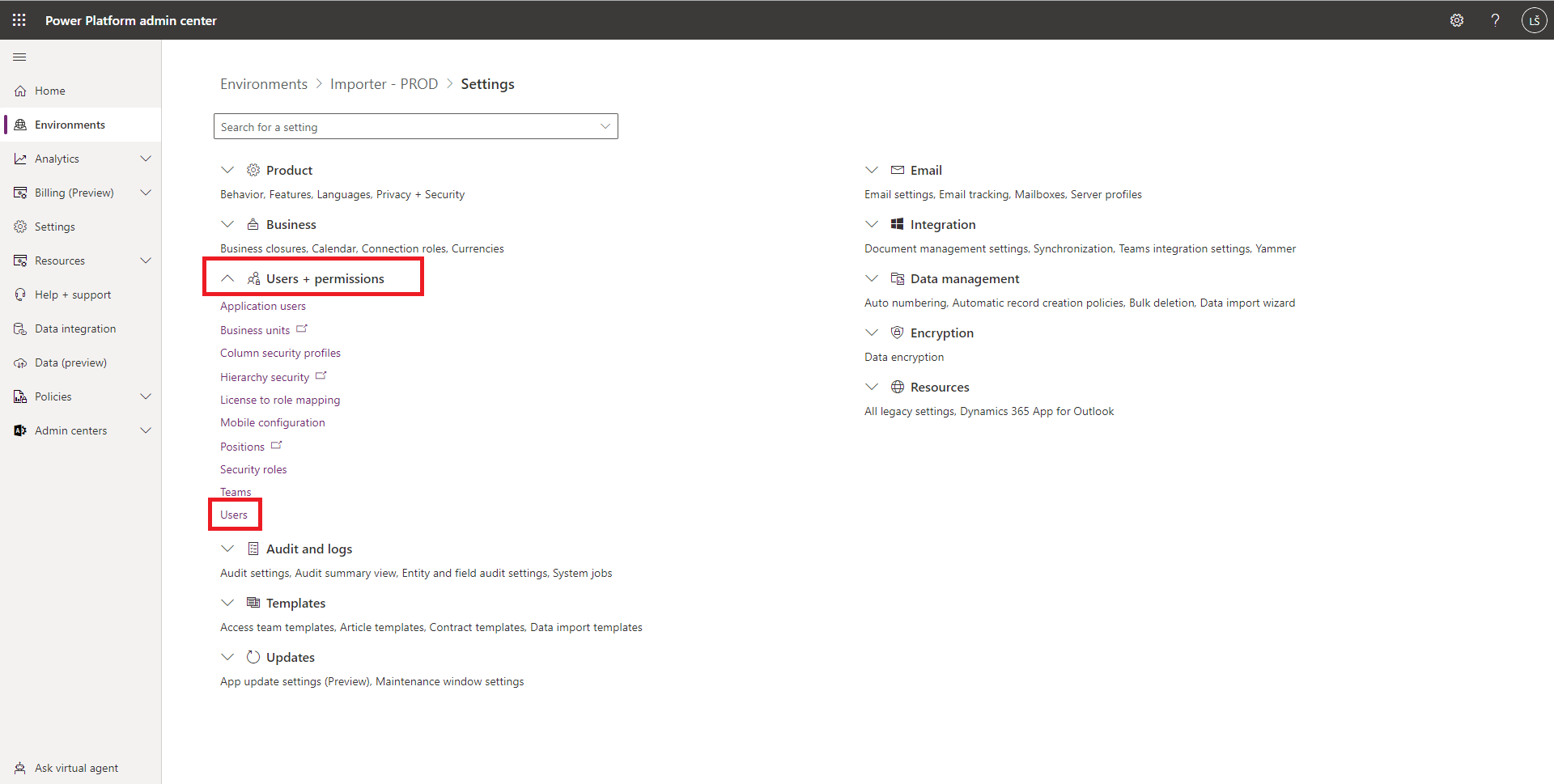The image size is (1554, 784).
Task: Collapse the navigation hamburger menu
Action: (19, 57)
